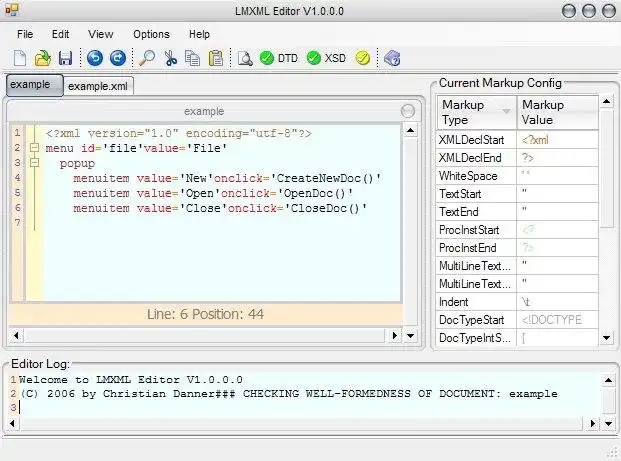
Task: Select the Indent markup row
Action: 517,302
